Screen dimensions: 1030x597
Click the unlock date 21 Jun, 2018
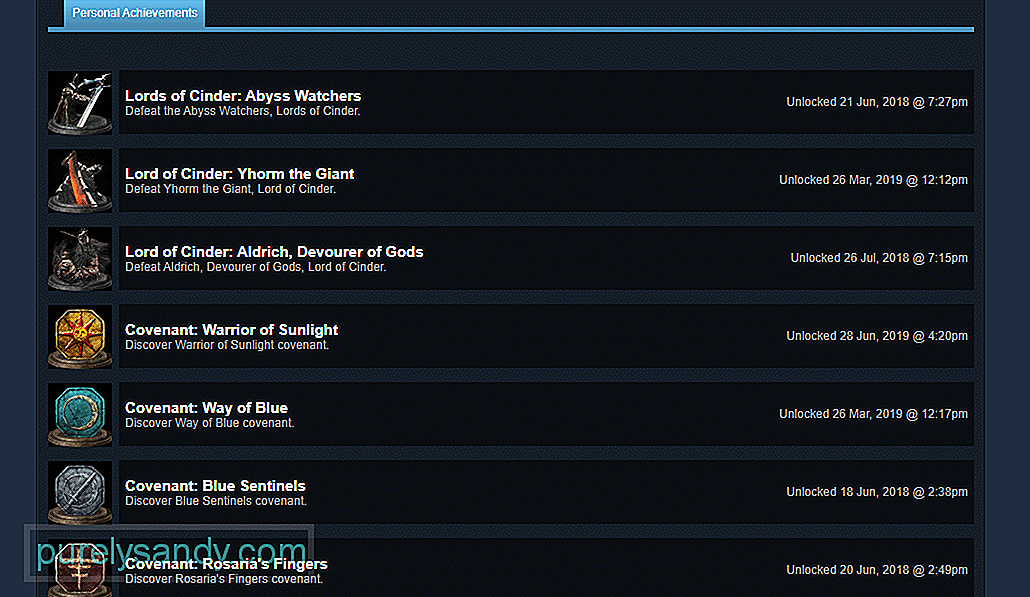(876, 102)
